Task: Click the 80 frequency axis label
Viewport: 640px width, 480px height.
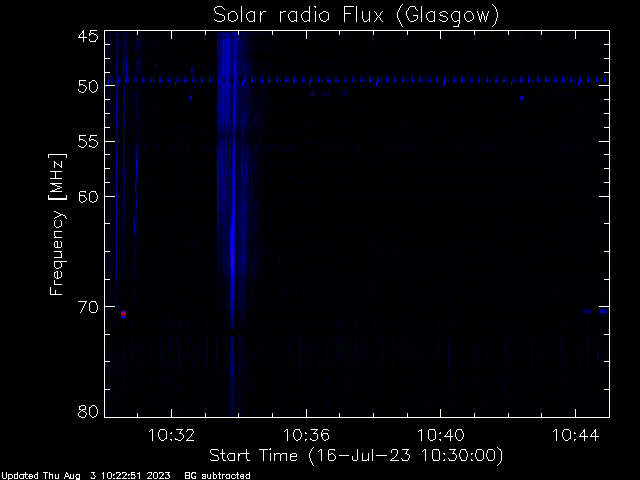Action: tap(88, 411)
